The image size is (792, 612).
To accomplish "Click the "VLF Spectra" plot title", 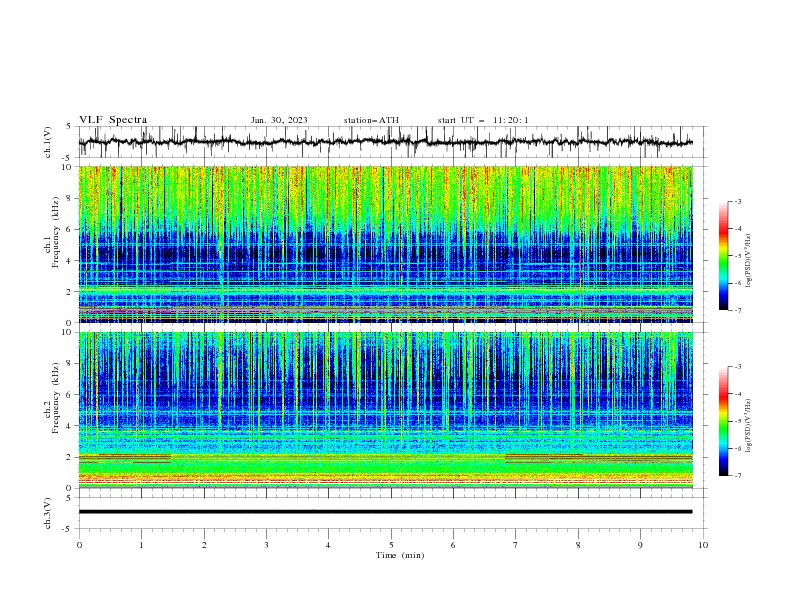I will [x=113, y=120].
